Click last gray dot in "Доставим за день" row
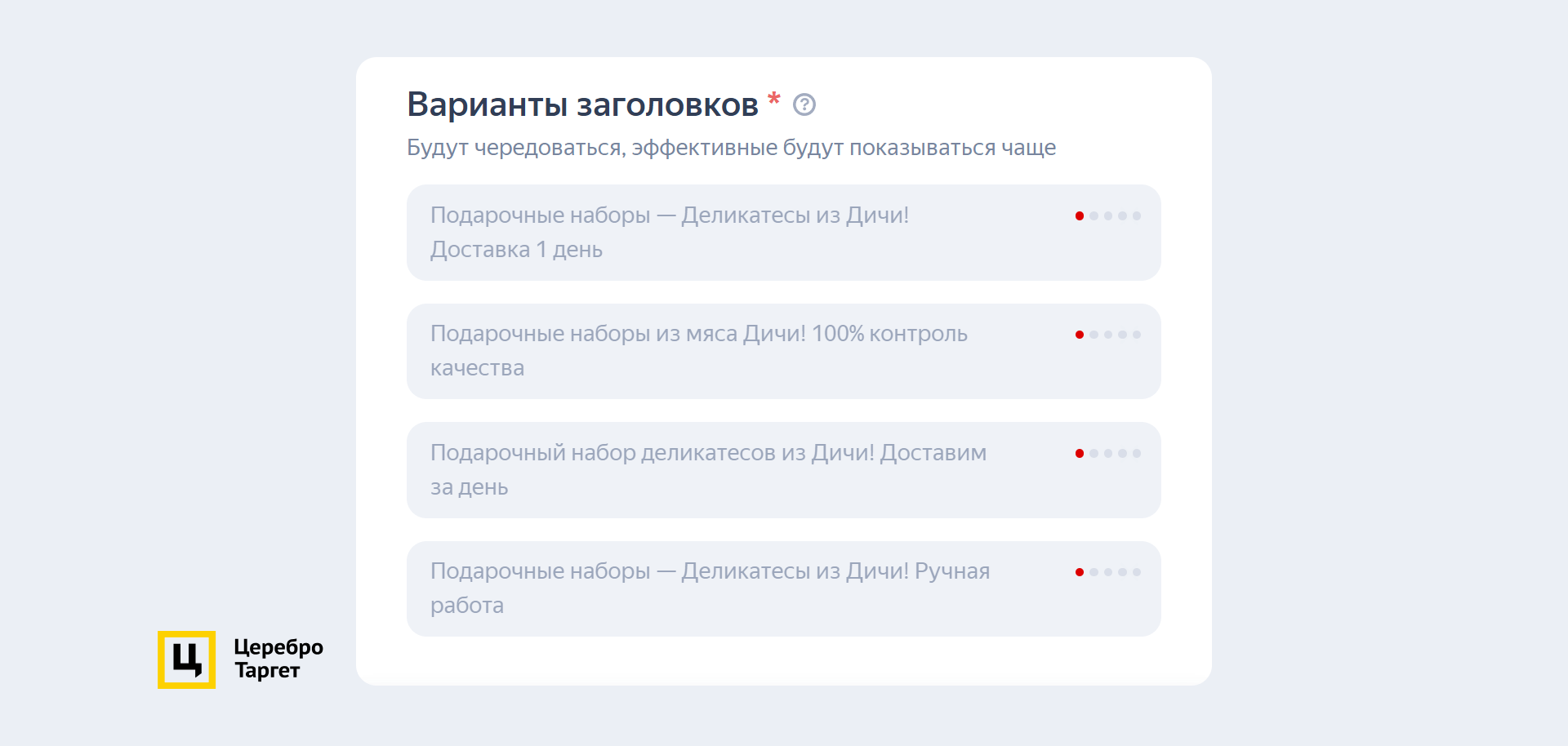Image resolution: width=1568 pixels, height=746 pixels. (x=1137, y=454)
